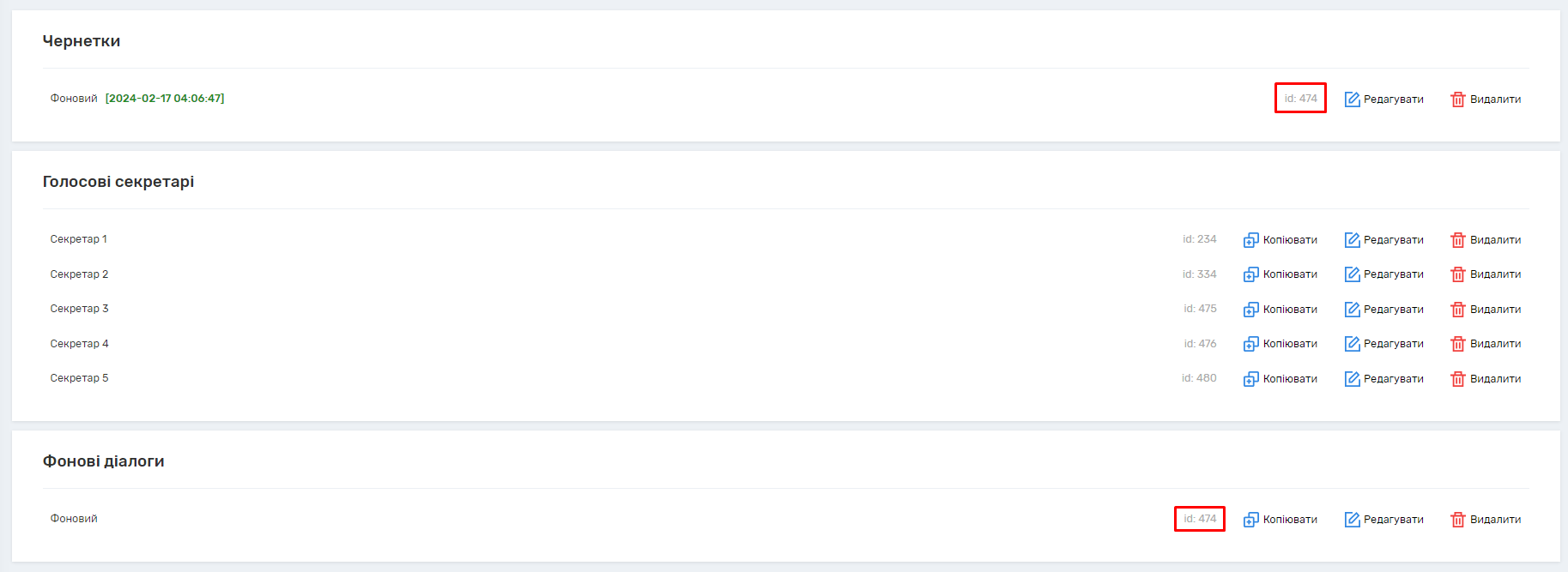Click the copy icon for Фоновий background dialog
The width and height of the screenshot is (1568, 572).
[x=1250, y=520]
